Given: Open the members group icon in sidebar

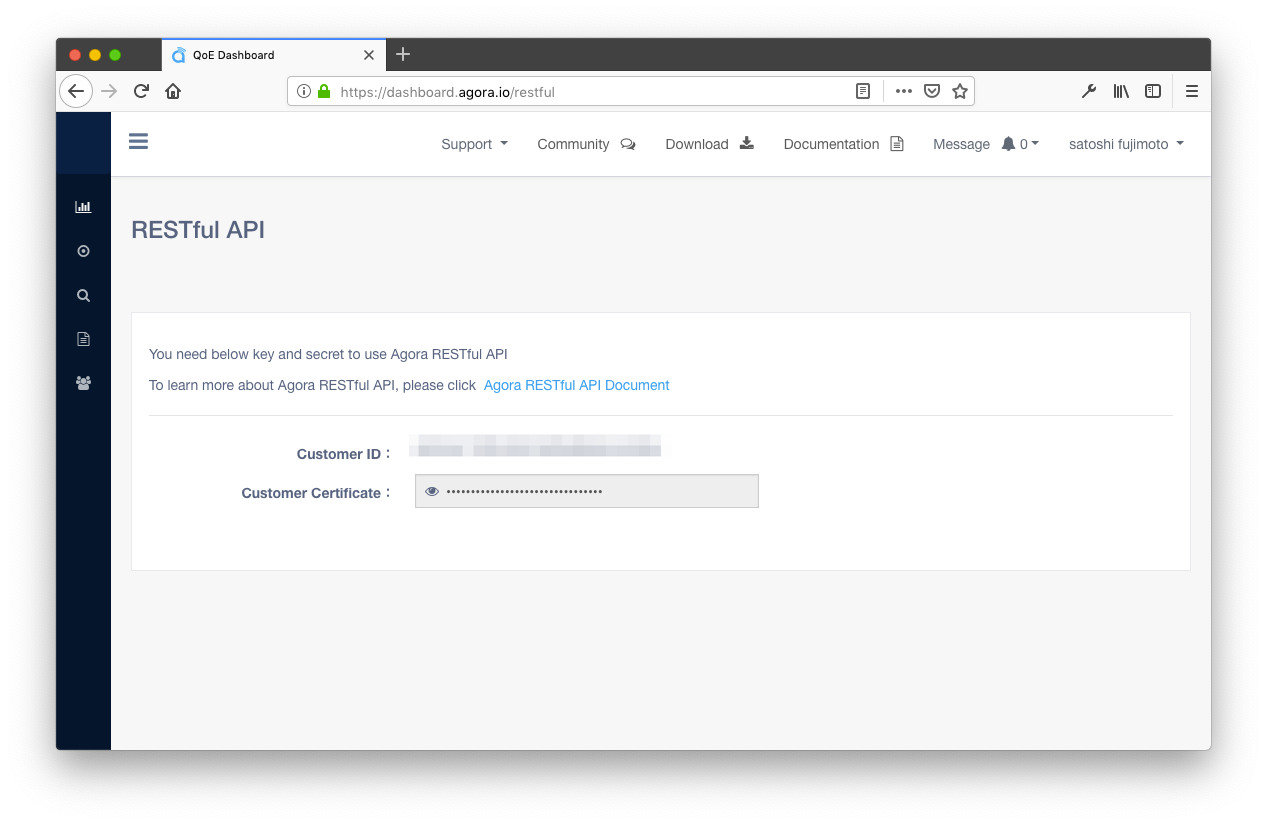Looking at the screenshot, I should (x=83, y=383).
